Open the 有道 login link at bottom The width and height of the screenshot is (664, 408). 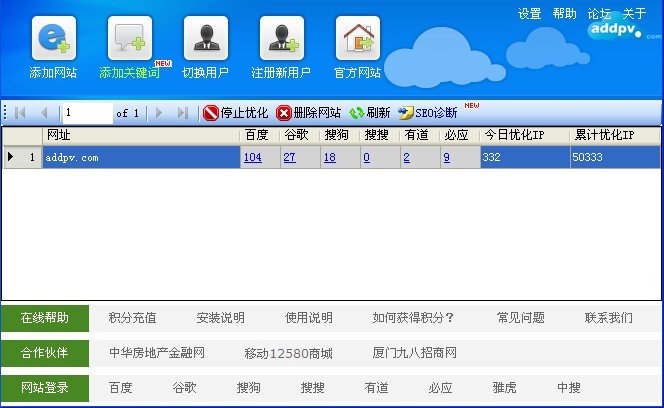pyautogui.click(x=376, y=388)
